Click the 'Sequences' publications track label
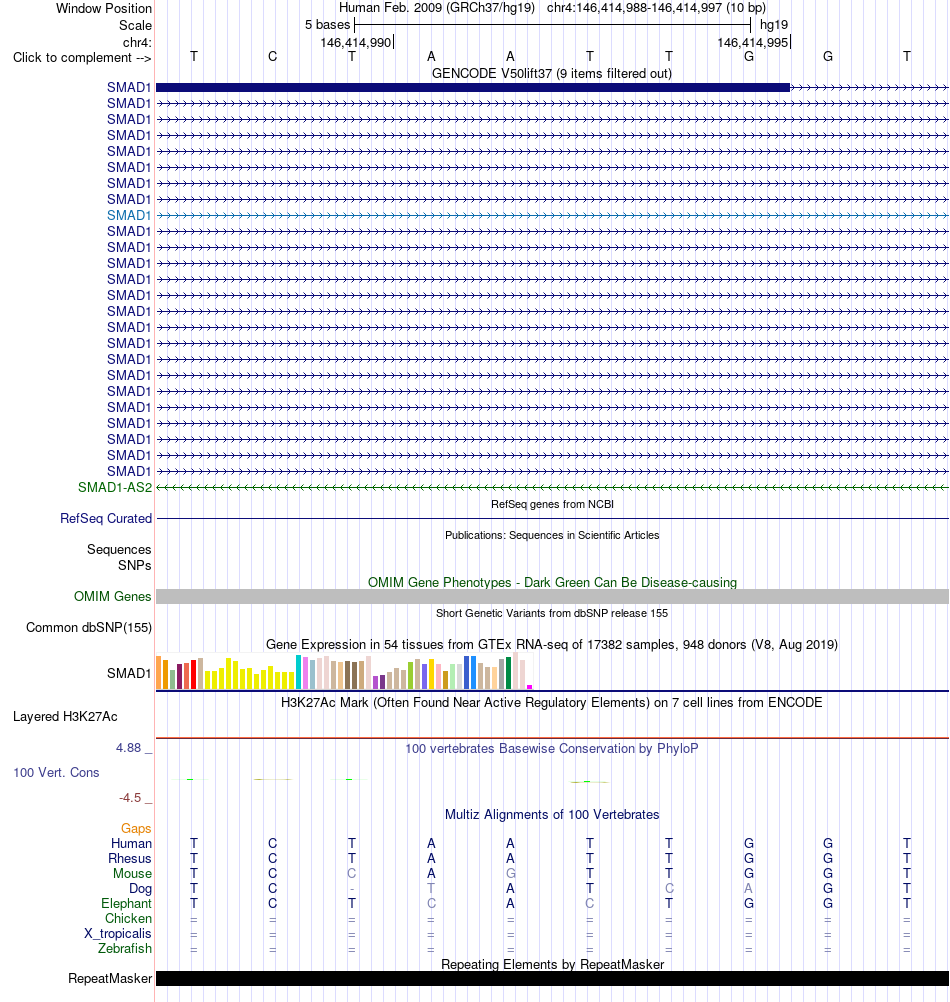950x1002 pixels. point(119,550)
